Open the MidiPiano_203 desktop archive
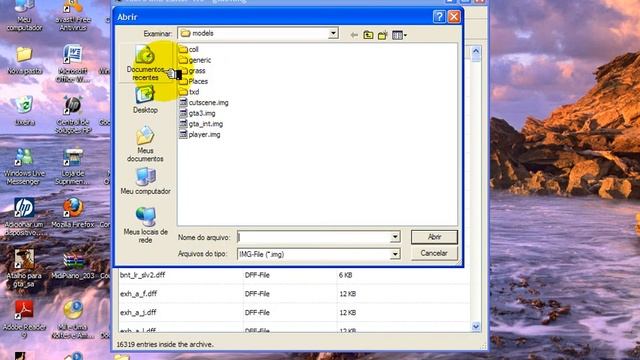 click(73, 265)
